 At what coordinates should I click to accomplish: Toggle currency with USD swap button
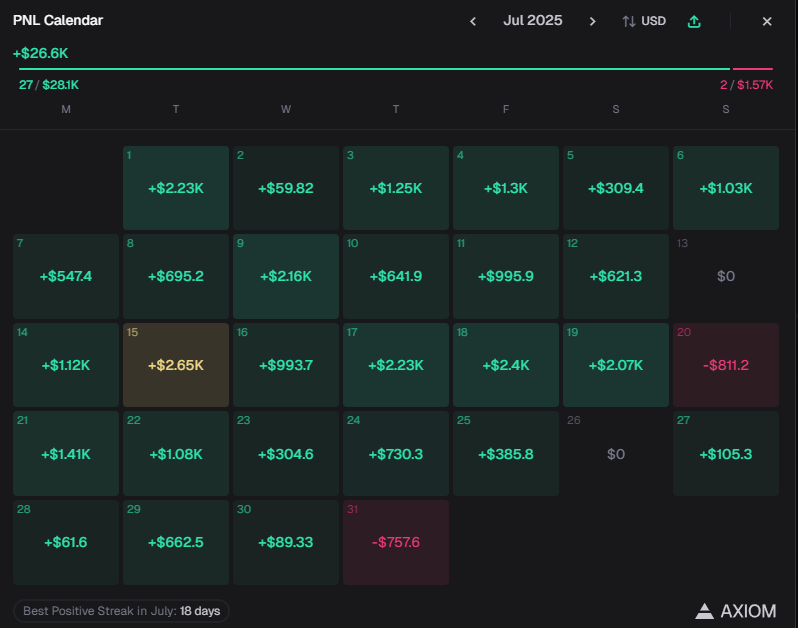pyautogui.click(x=644, y=21)
